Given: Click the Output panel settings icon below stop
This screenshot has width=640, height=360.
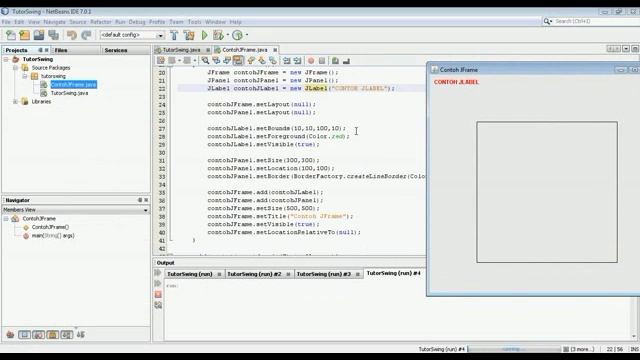Looking at the screenshot, I should 158,305.
